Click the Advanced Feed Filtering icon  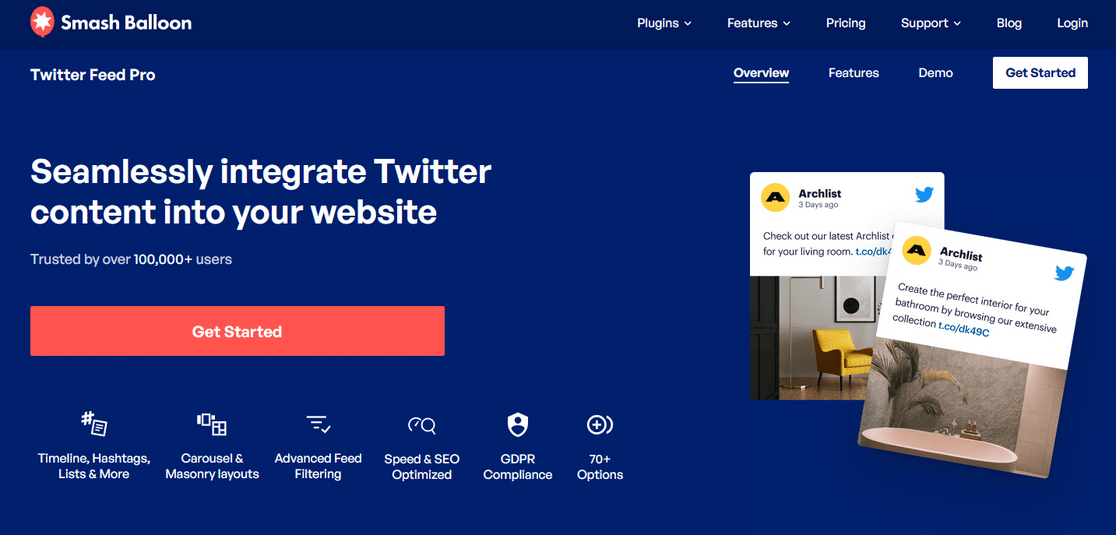(318, 425)
